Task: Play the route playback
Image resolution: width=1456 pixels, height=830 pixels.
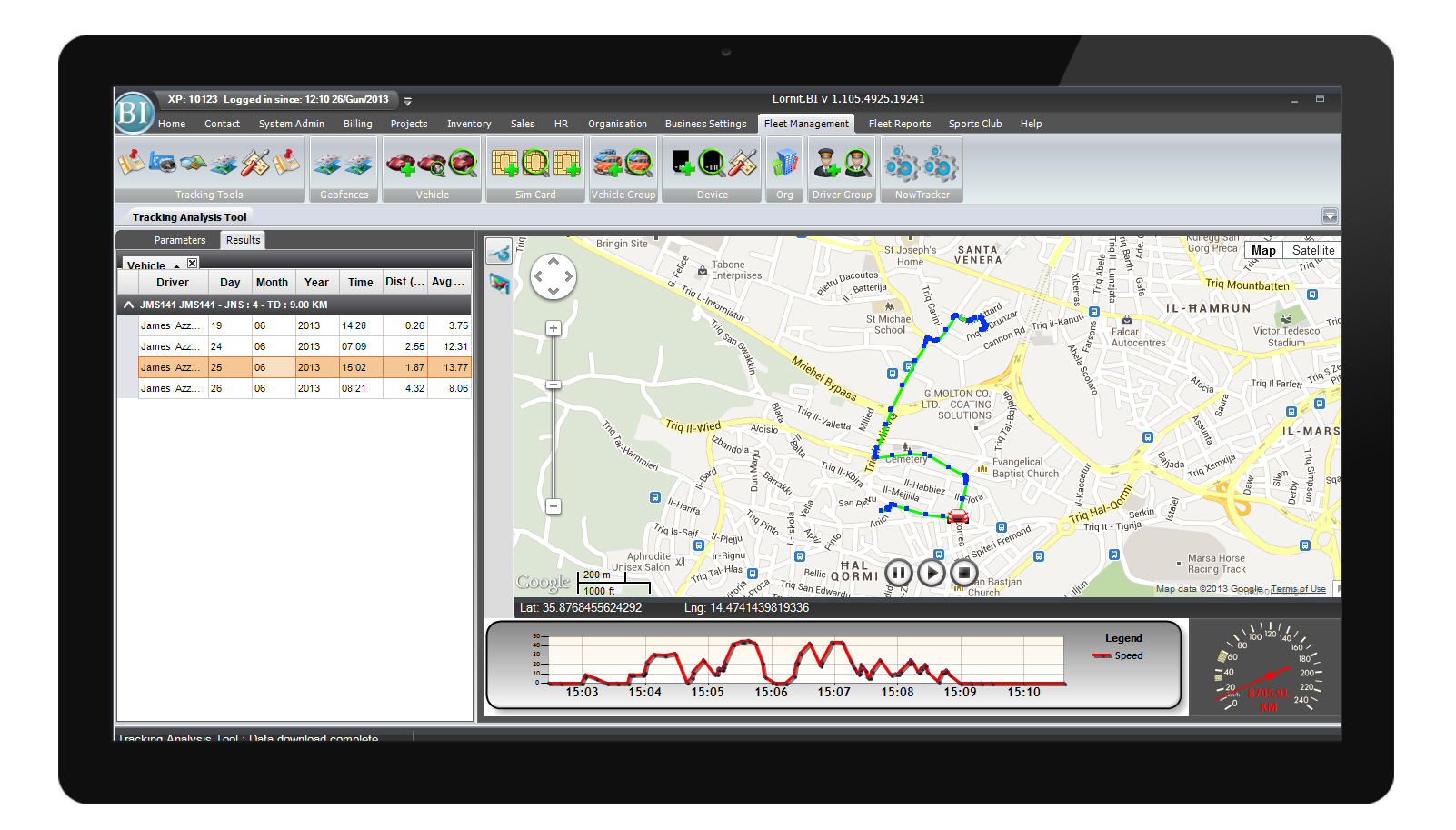Action: coord(931,573)
